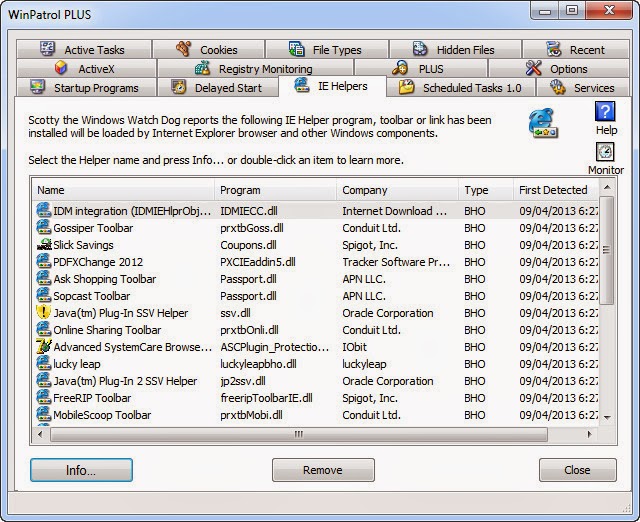640x522 pixels.
Task: Click the Close button at bottom
Action: (x=578, y=470)
